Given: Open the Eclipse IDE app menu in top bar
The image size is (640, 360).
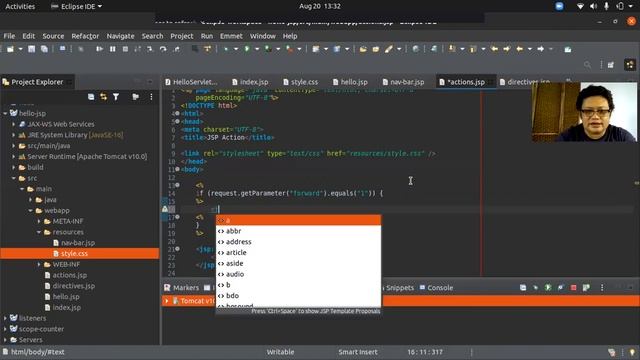Looking at the screenshot, I should [76, 7].
